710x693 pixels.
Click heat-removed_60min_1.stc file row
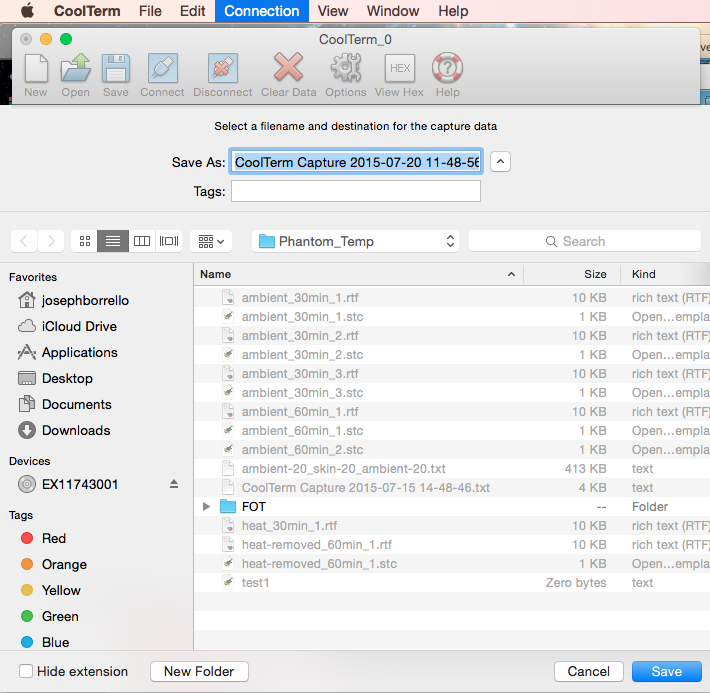pyautogui.click(x=452, y=563)
